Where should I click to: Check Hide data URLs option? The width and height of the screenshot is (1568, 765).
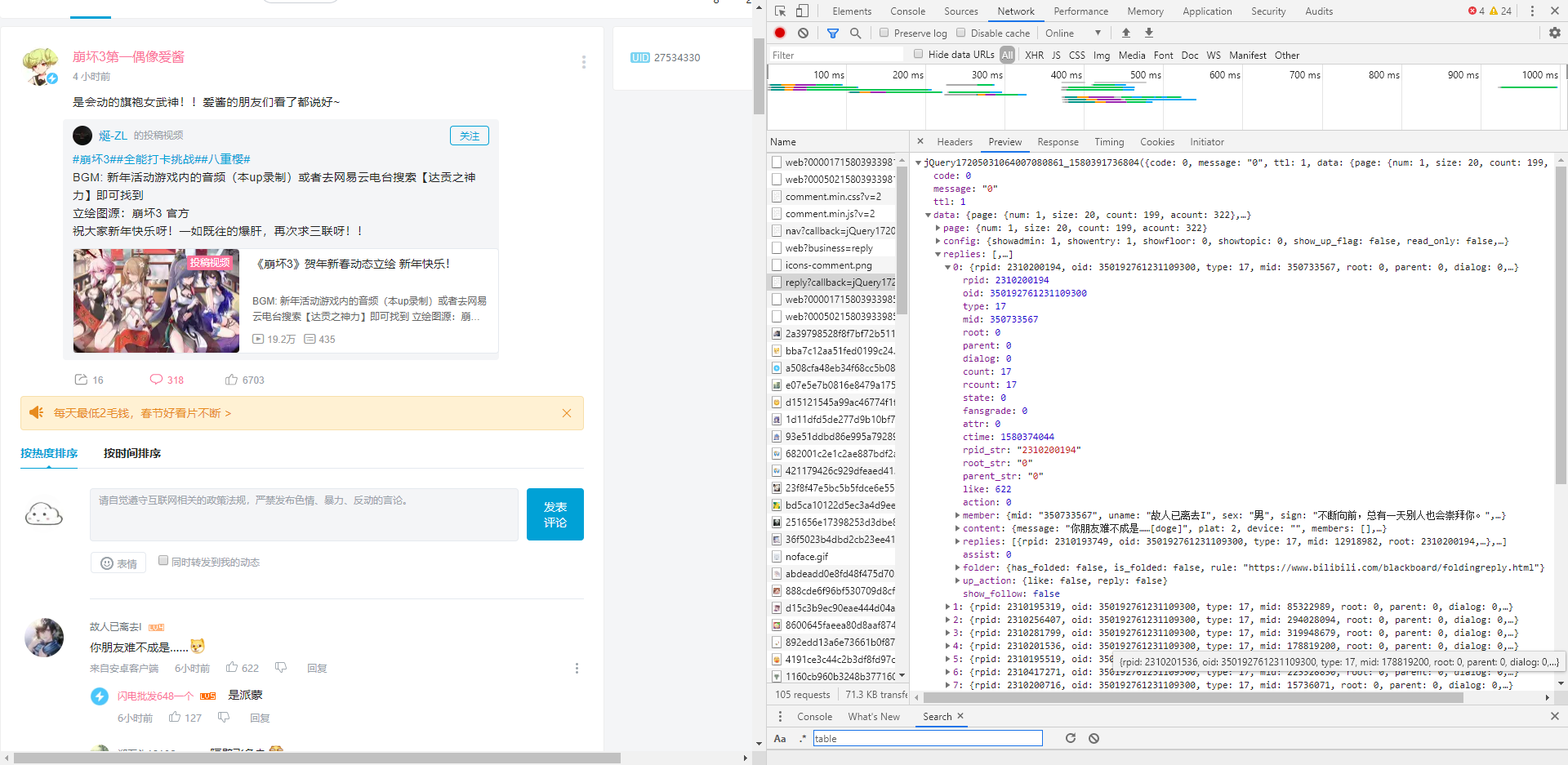tap(919, 54)
